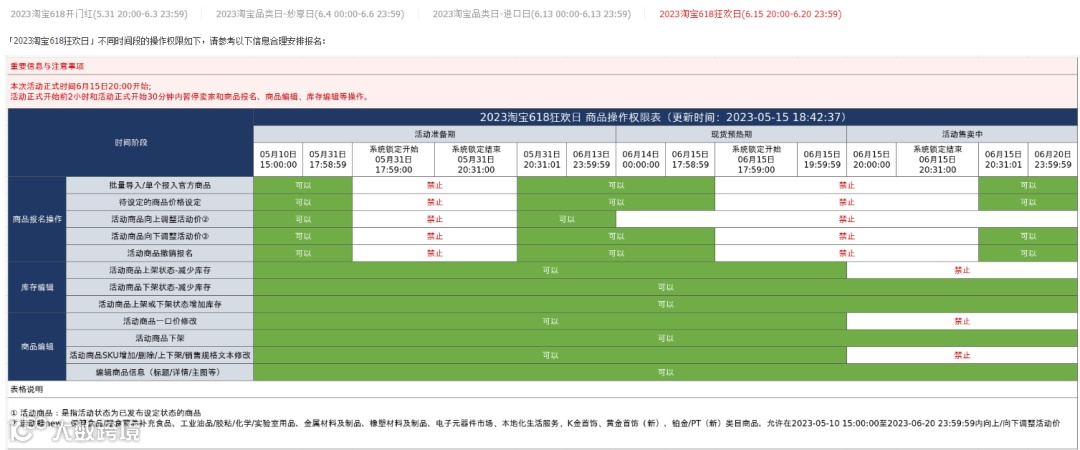Select the 05月31日 20:31:01 time cell
Image resolution: width=1080 pixels, height=450 pixels.
tap(541, 159)
